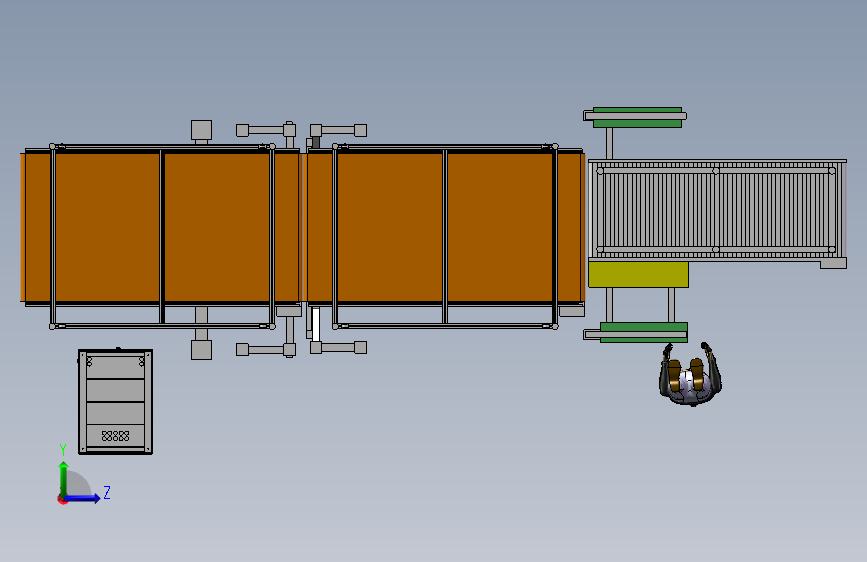
Task: Select the gray foot block at roller conveyor end
Action: coord(833,263)
